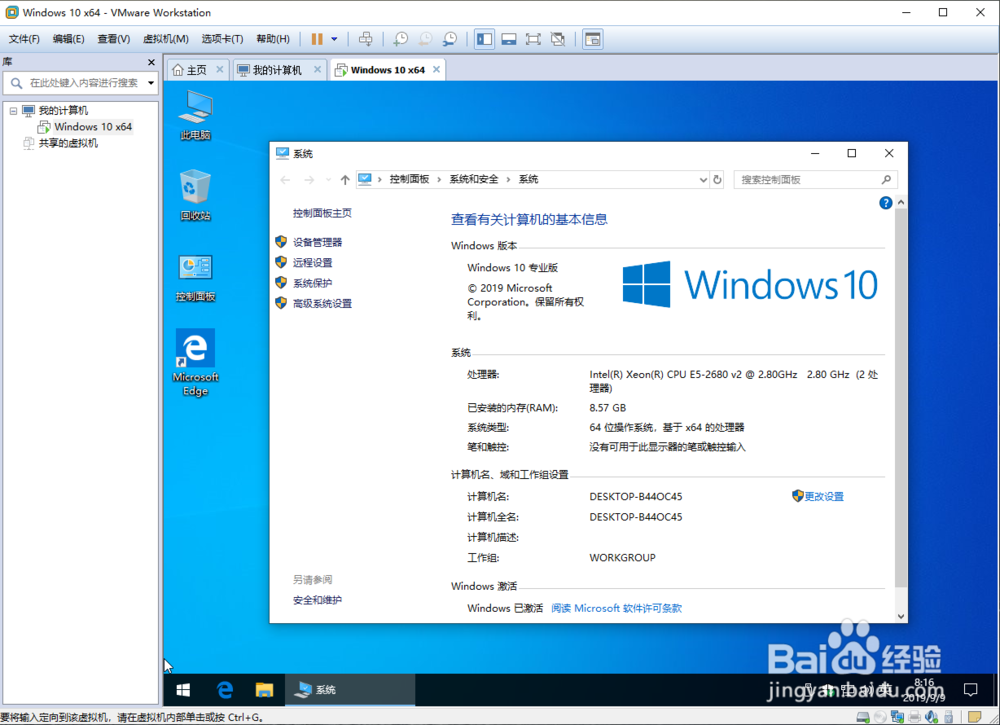1000x725 pixels.
Task: Open 设备管理器 from the left pane
Action: 318,242
